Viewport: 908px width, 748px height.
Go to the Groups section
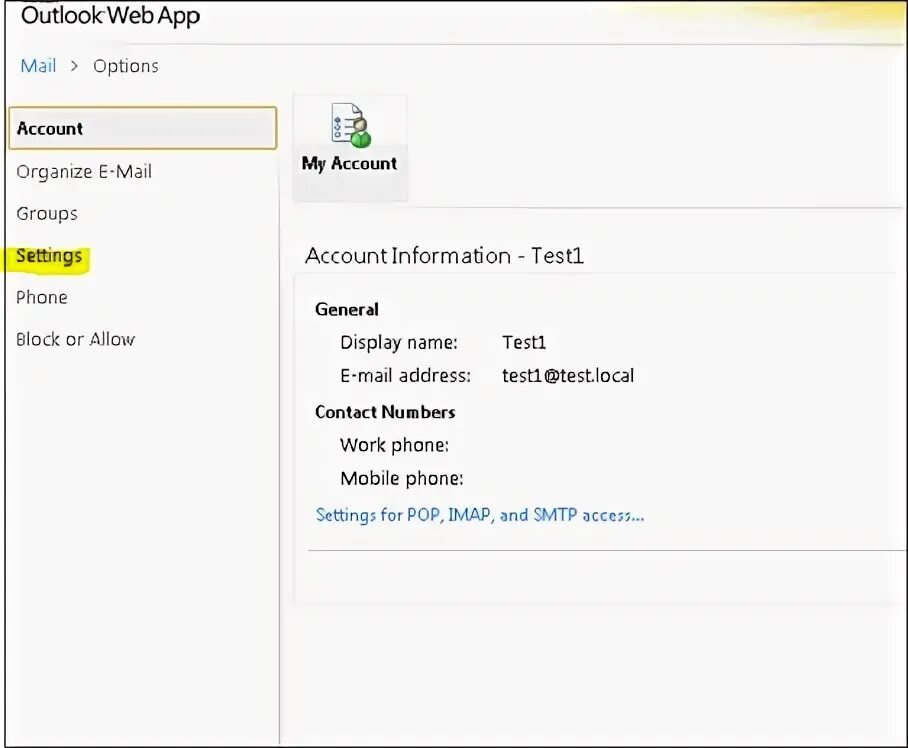click(47, 214)
